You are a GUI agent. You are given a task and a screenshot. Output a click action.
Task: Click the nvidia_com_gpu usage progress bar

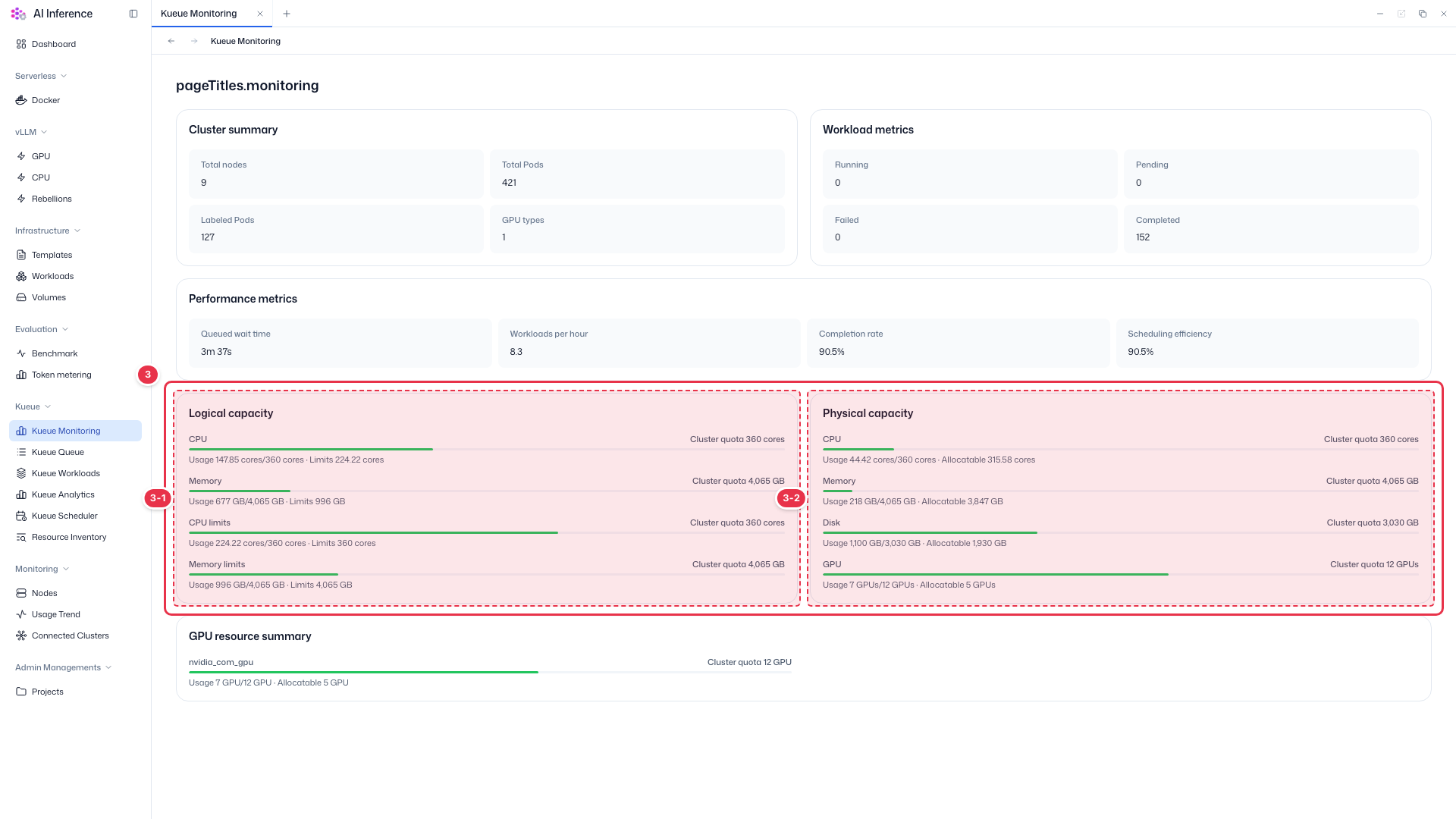(x=490, y=673)
